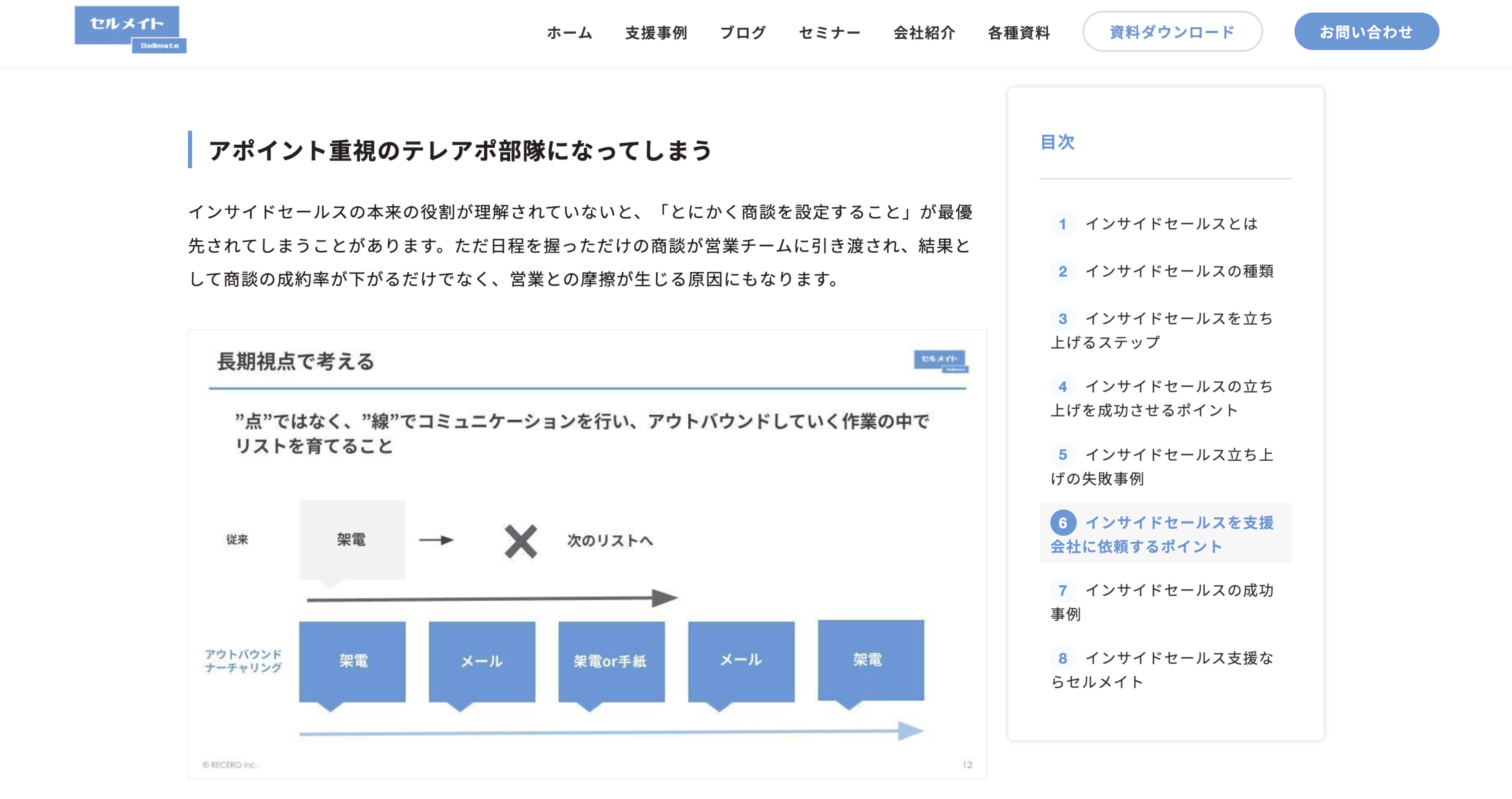Open the ホーム menu item
This screenshot has width=1512, height=799.
click(569, 32)
